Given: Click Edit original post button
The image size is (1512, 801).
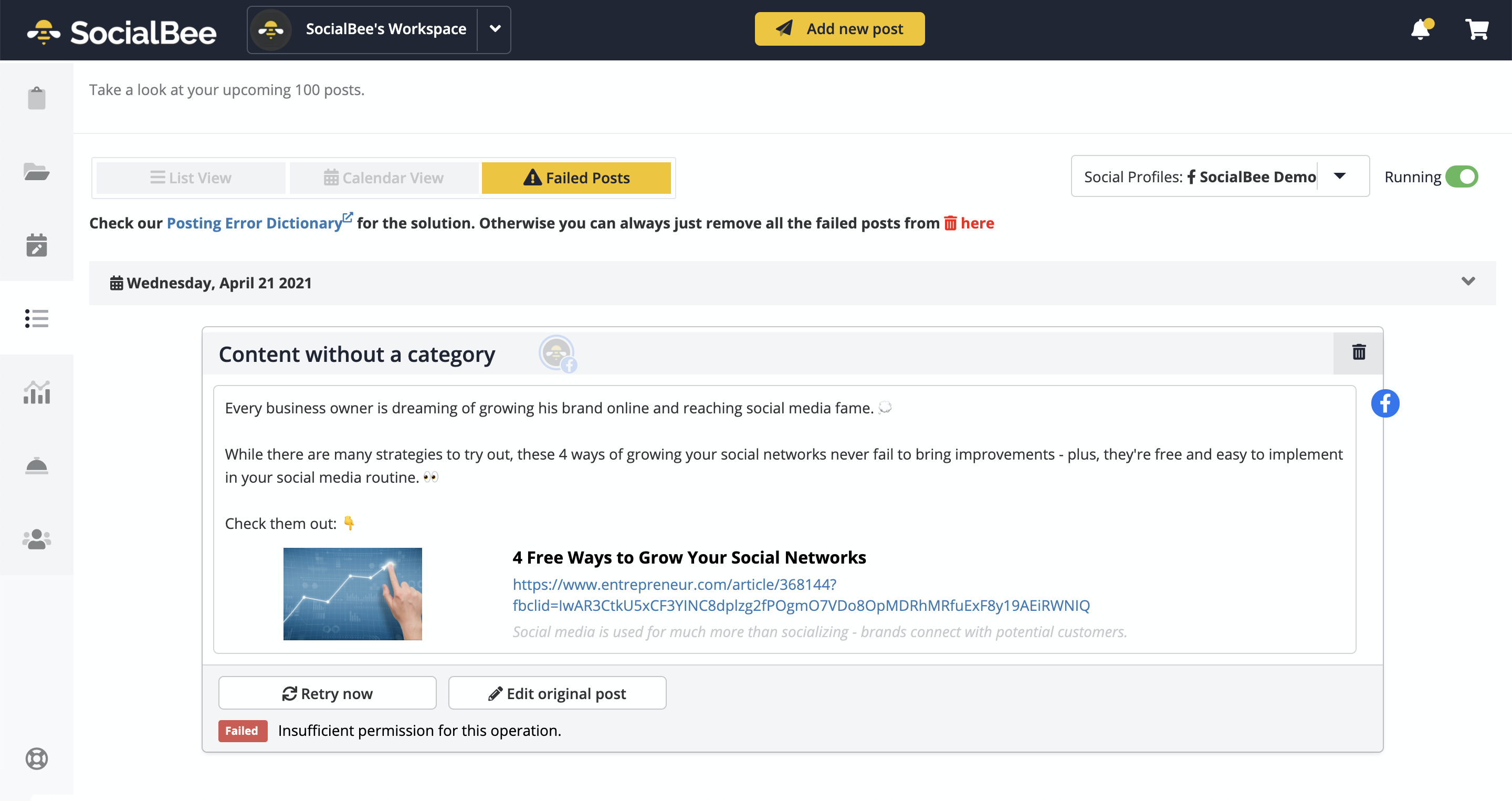Looking at the screenshot, I should tap(557, 692).
